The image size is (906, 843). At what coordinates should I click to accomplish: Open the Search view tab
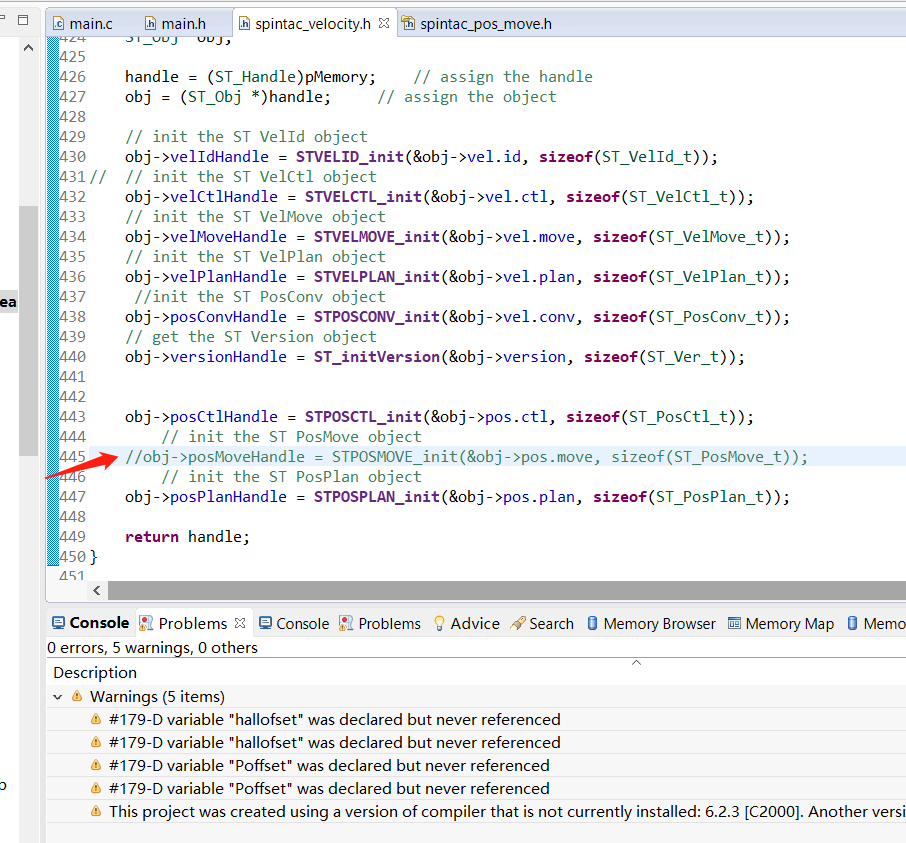pyautogui.click(x=542, y=623)
